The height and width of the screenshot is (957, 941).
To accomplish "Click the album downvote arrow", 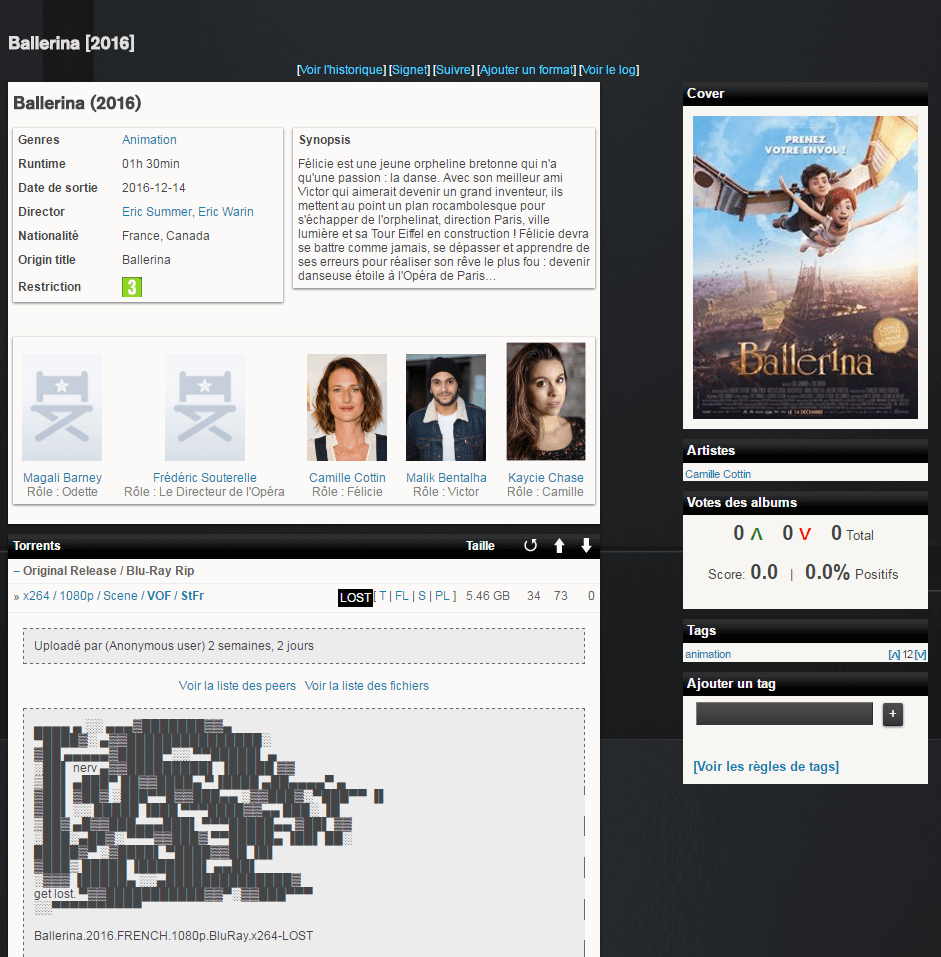I will click(805, 534).
